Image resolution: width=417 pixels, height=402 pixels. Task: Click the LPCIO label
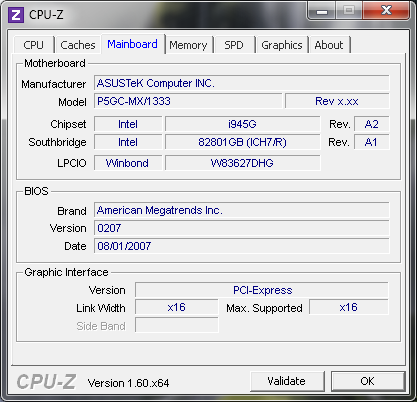tap(72, 163)
